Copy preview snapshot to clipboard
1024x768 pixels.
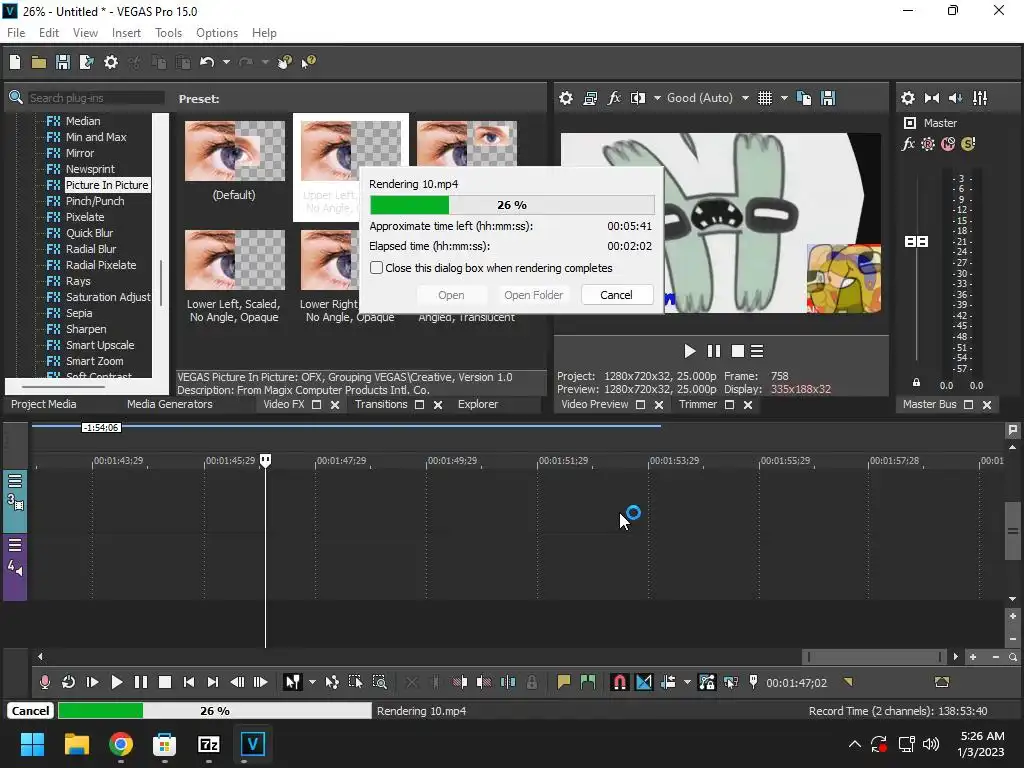804,98
